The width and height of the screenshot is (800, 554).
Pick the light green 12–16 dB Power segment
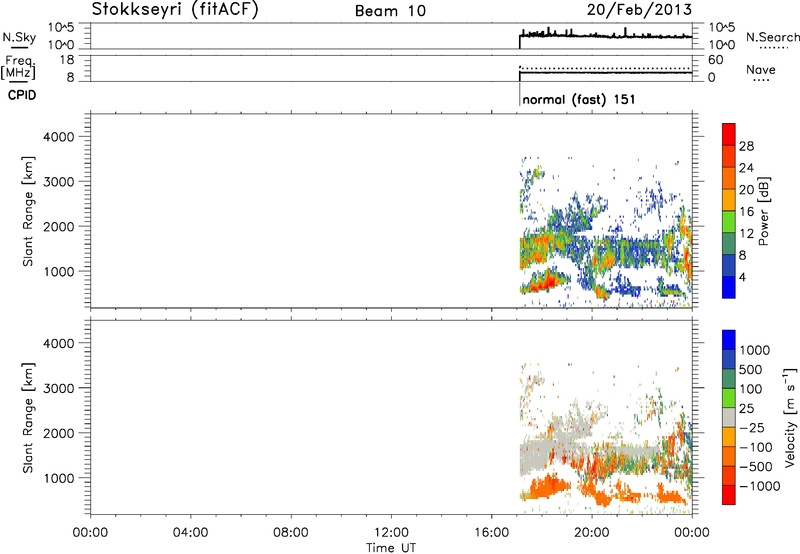[729, 221]
